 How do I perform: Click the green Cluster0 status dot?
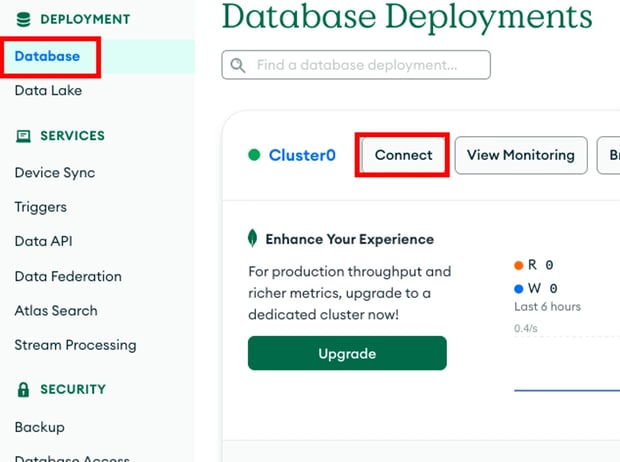point(254,155)
